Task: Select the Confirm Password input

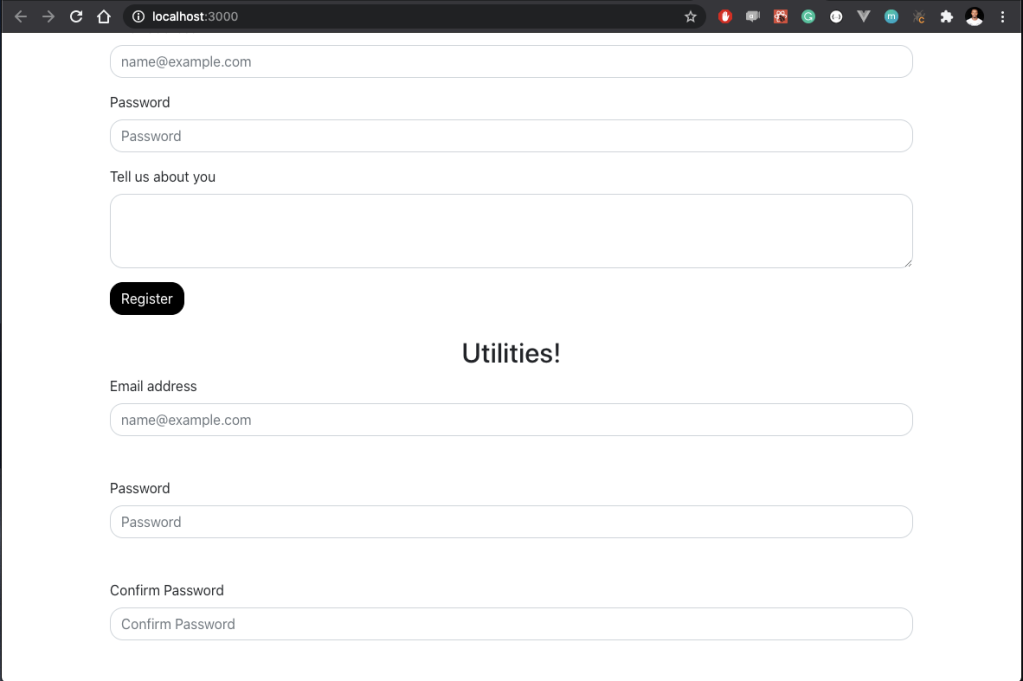Action: coord(511,623)
